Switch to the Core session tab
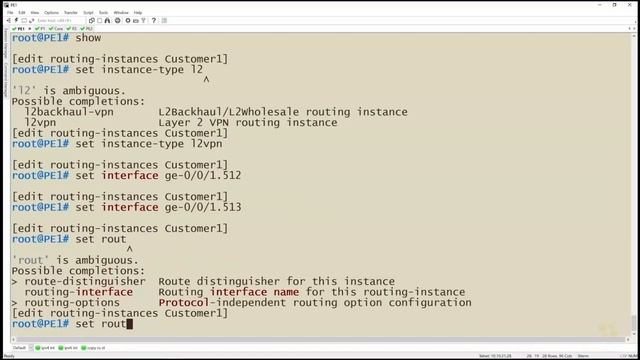This screenshot has height=360, width=640. (56, 29)
